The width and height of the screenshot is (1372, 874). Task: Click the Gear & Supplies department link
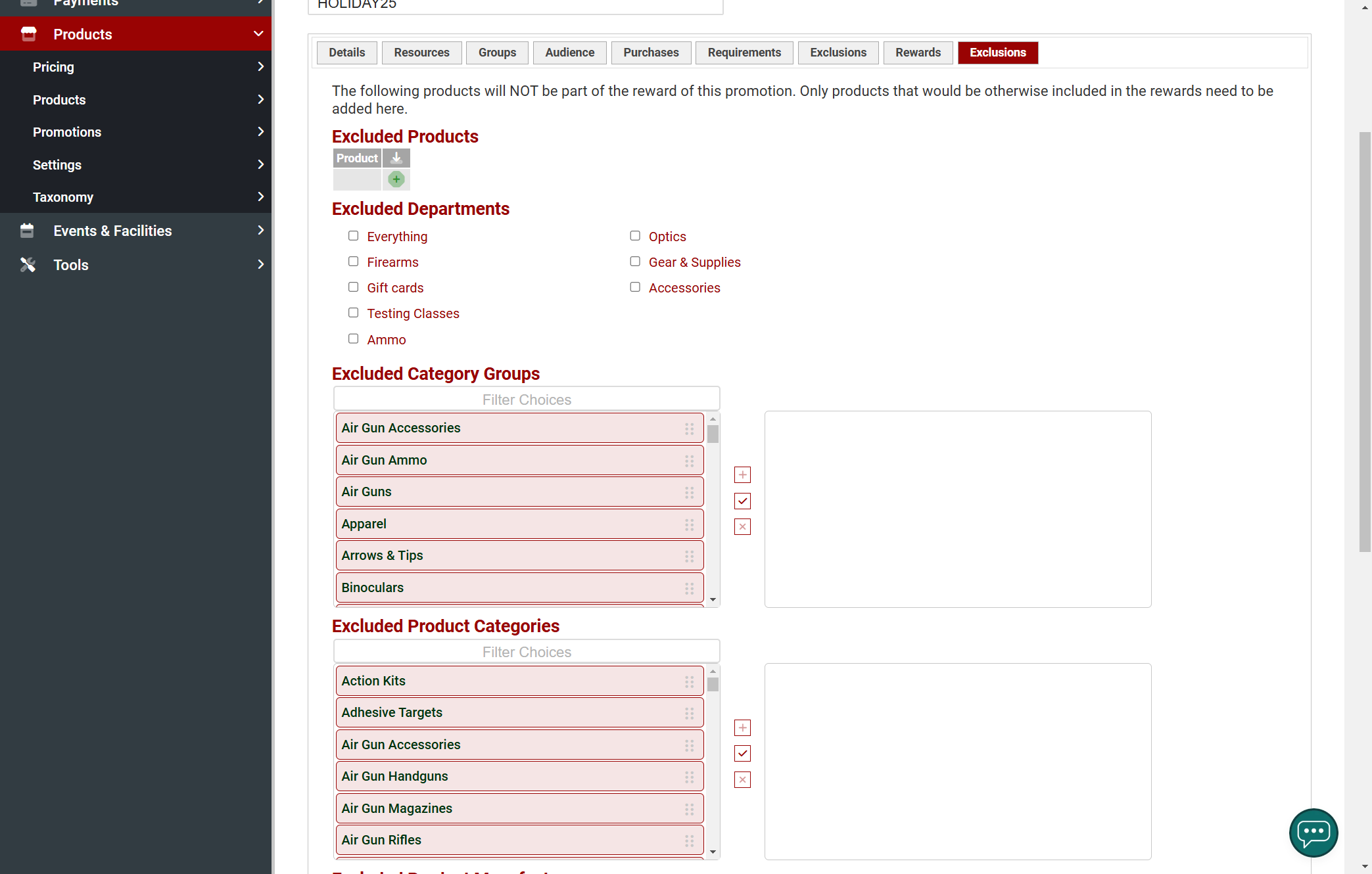click(694, 262)
